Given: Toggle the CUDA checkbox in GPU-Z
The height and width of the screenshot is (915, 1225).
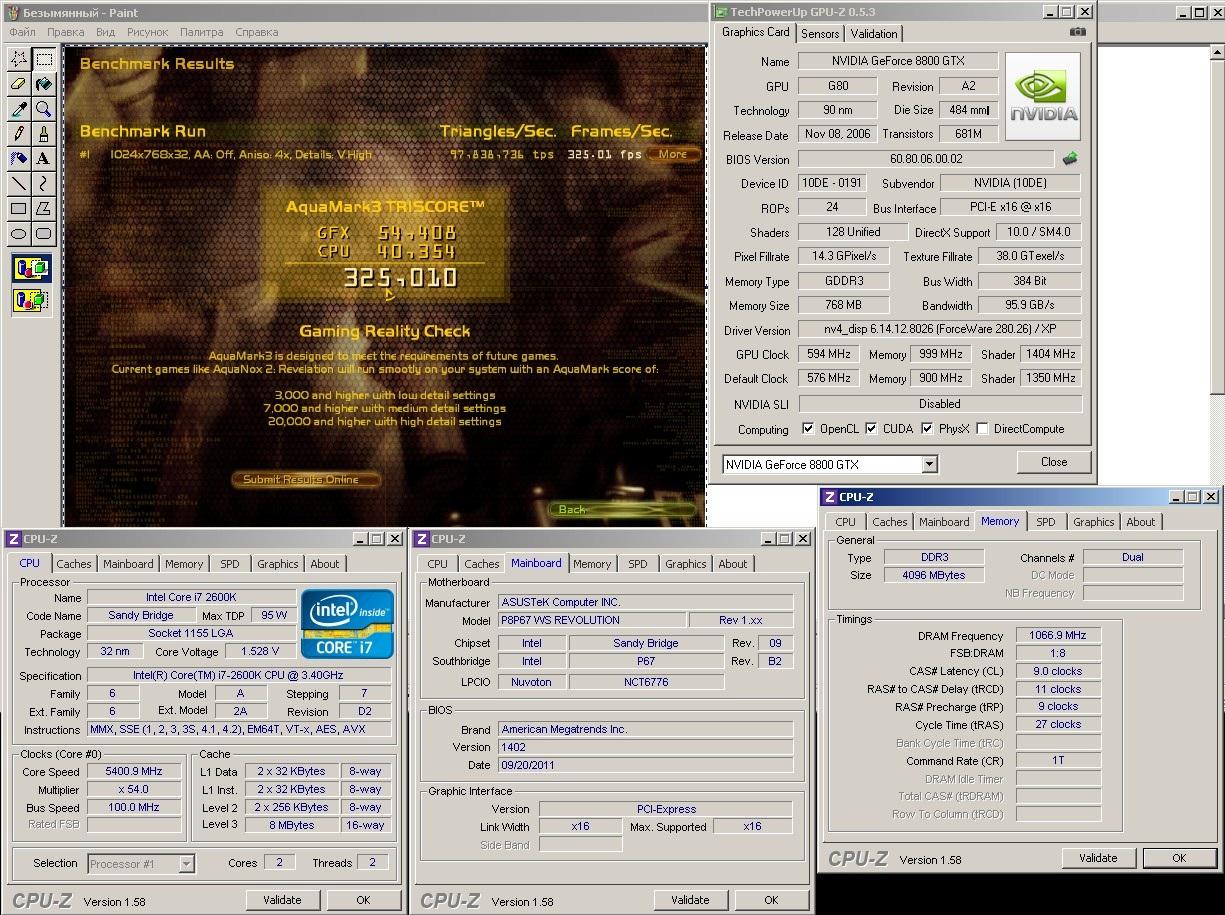Looking at the screenshot, I should tap(872, 429).
